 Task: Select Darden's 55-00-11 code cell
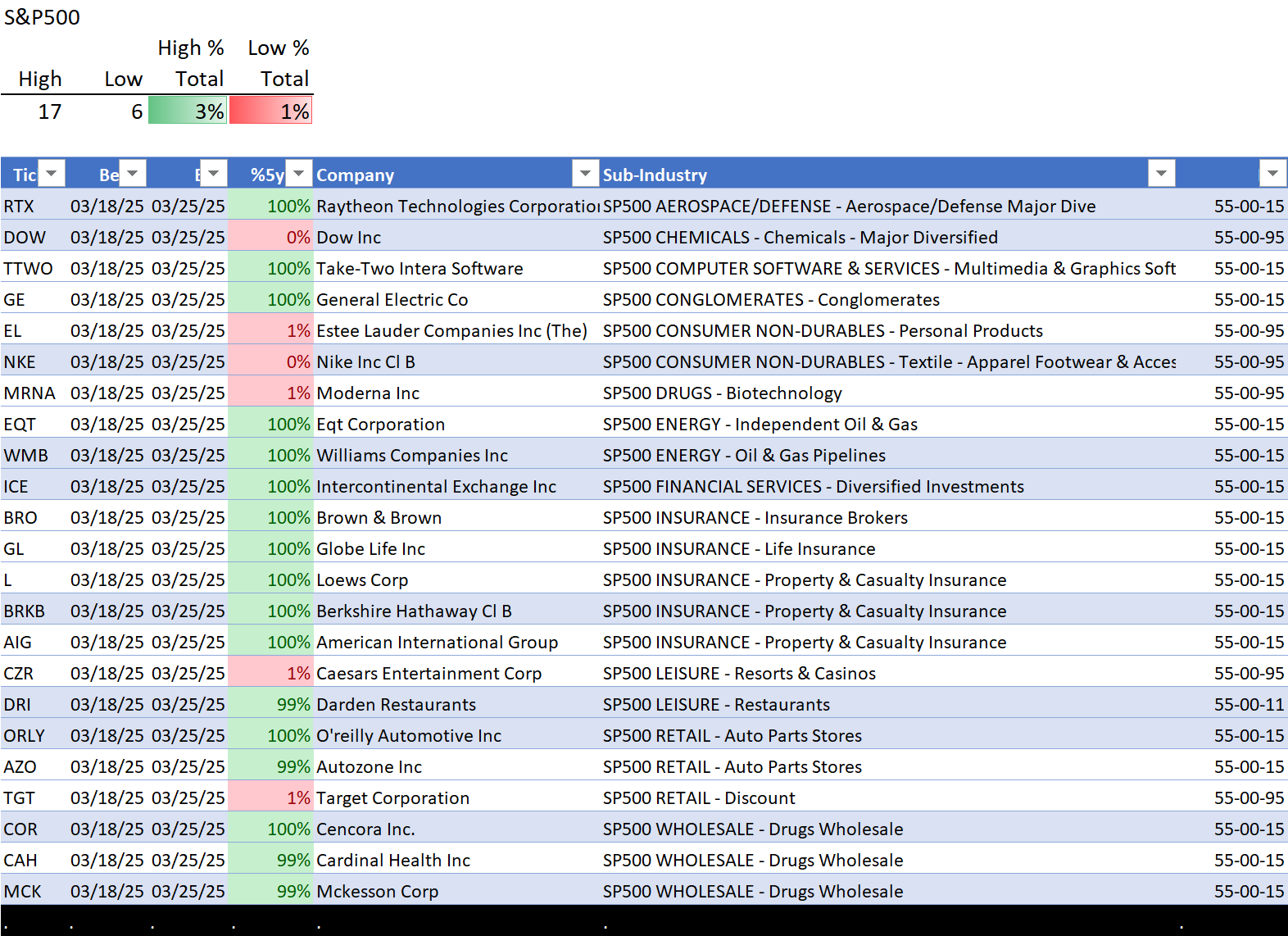coord(1233,704)
